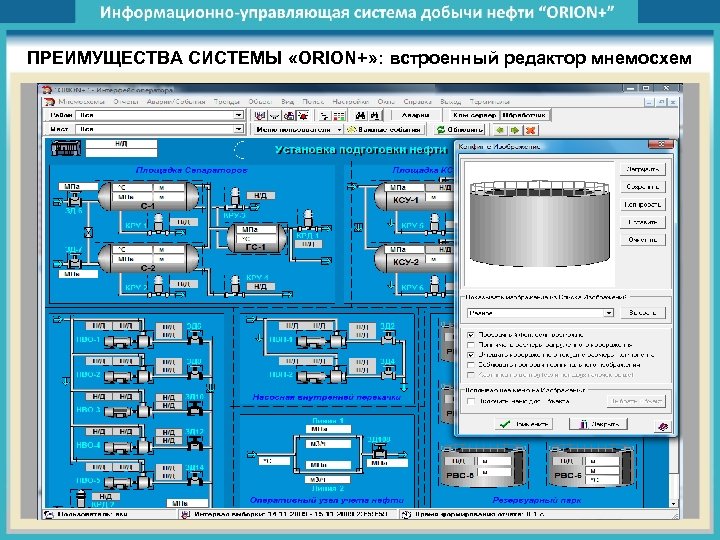
Task: Click Резервуарный парк label
Action: tap(537, 500)
